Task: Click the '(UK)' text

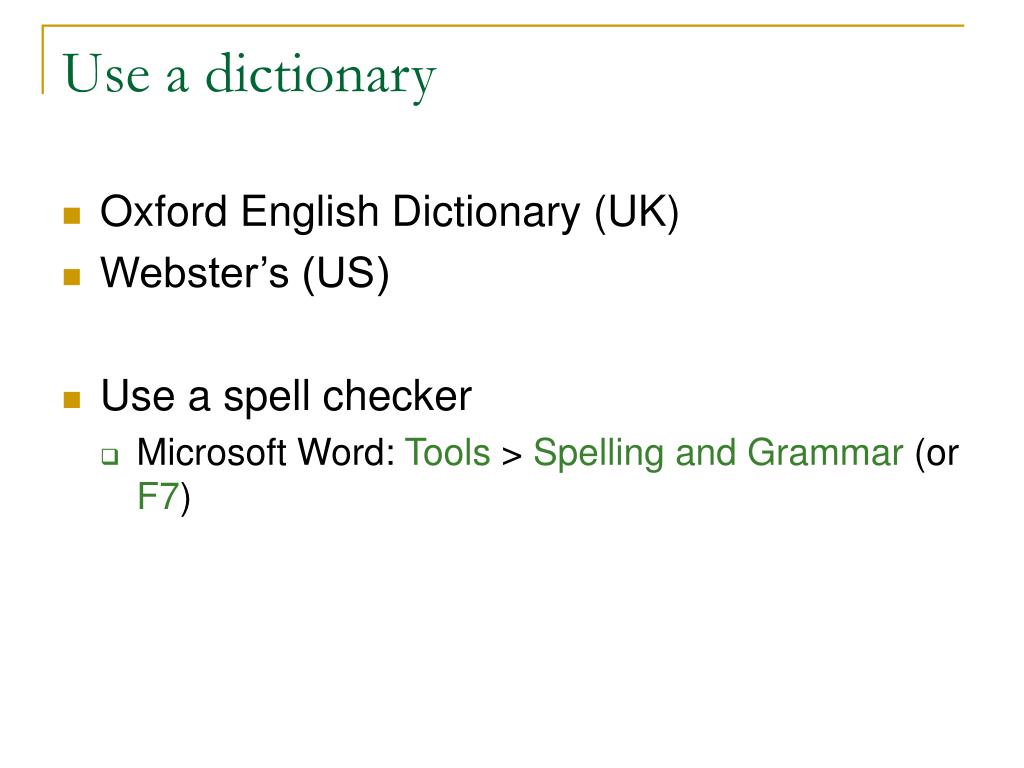Action: (x=637, y=213)
